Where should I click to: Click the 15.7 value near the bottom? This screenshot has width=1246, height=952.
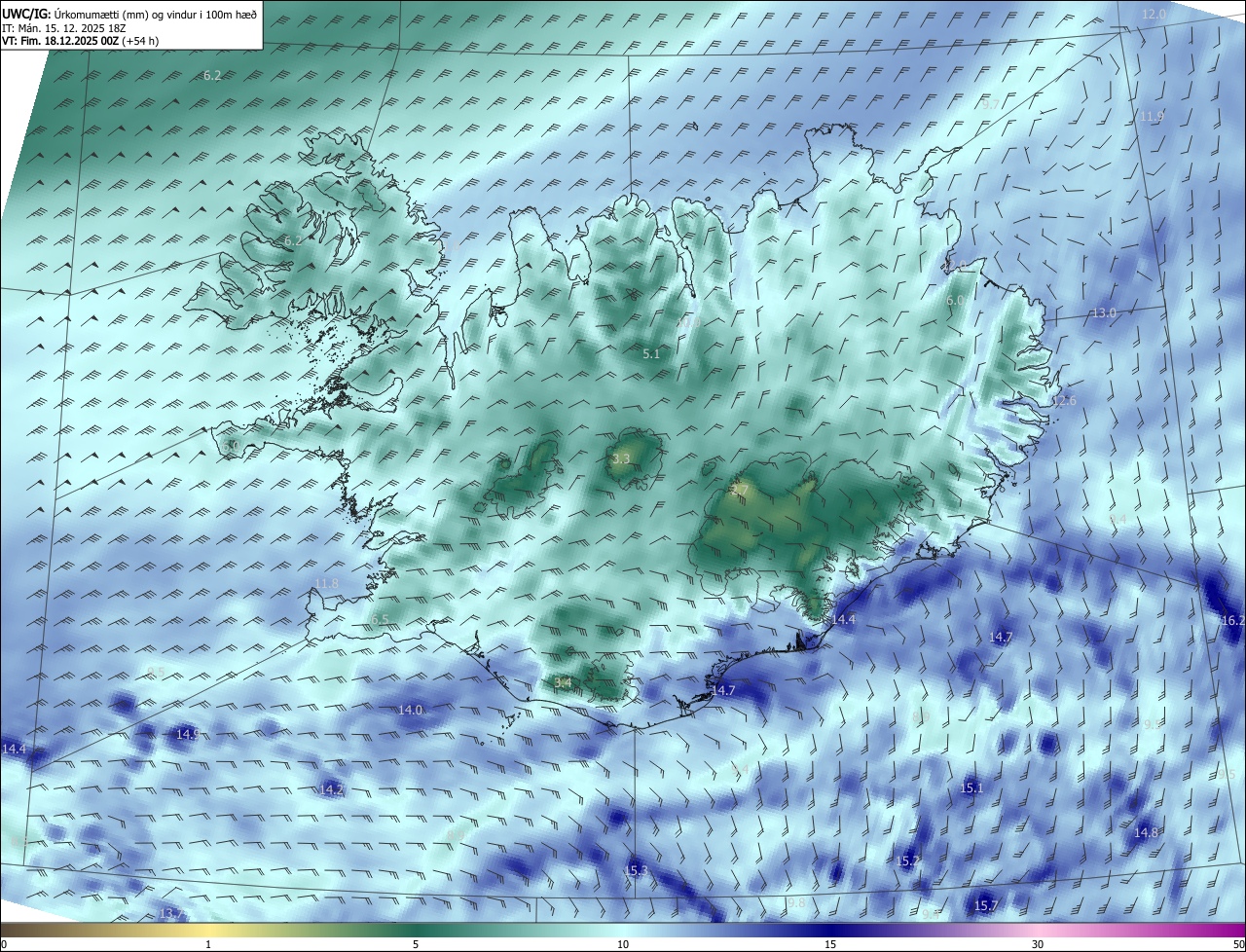pyautogui.click(x=986, y=905)
